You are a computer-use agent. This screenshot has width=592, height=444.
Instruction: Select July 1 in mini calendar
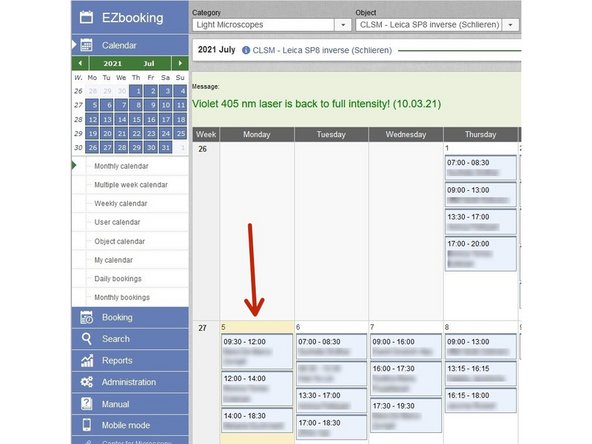(x=136, y=91)
